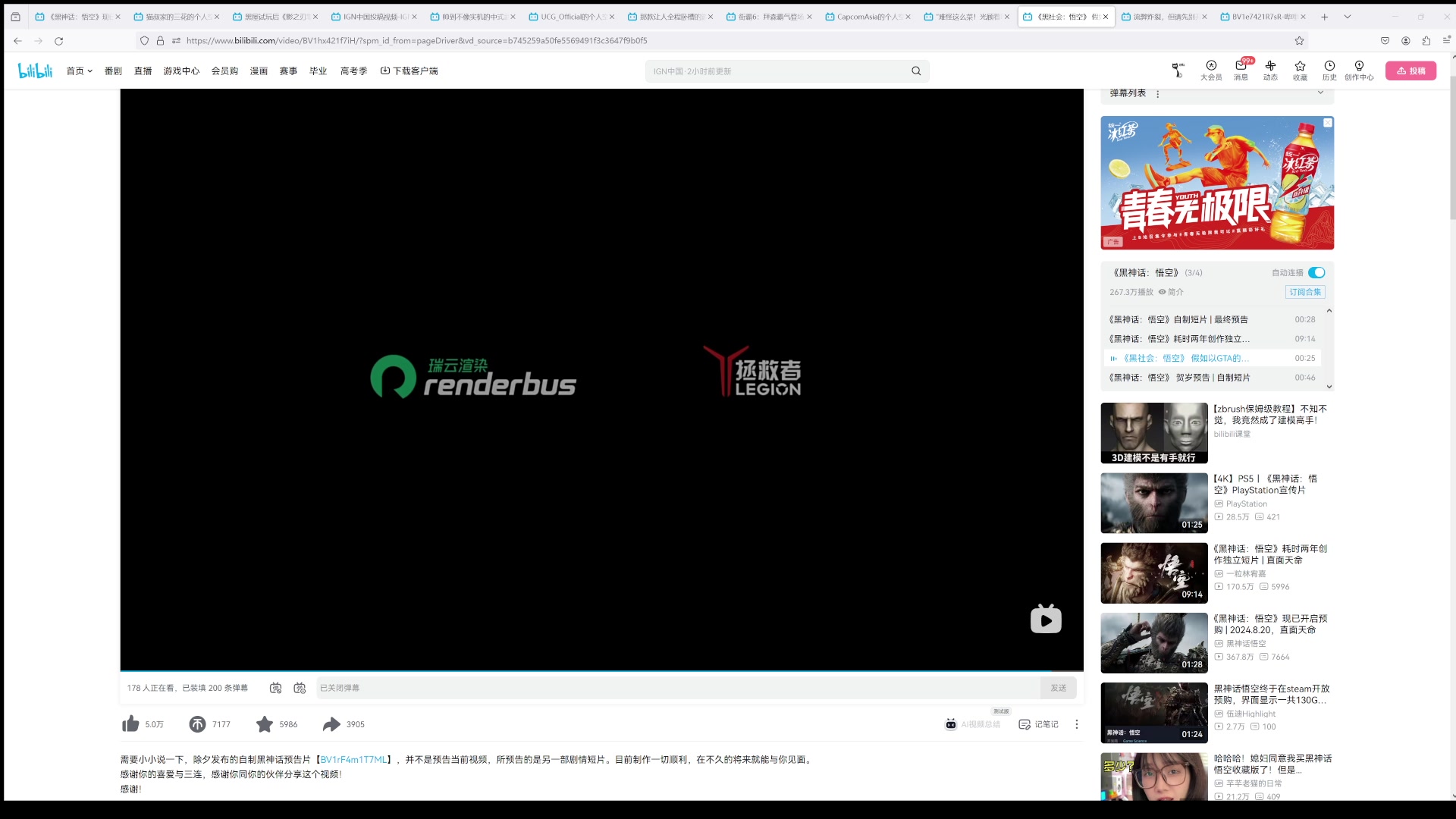
Task: Switch to the IGN中国投稿视频 tab
Action: point(375,17)
